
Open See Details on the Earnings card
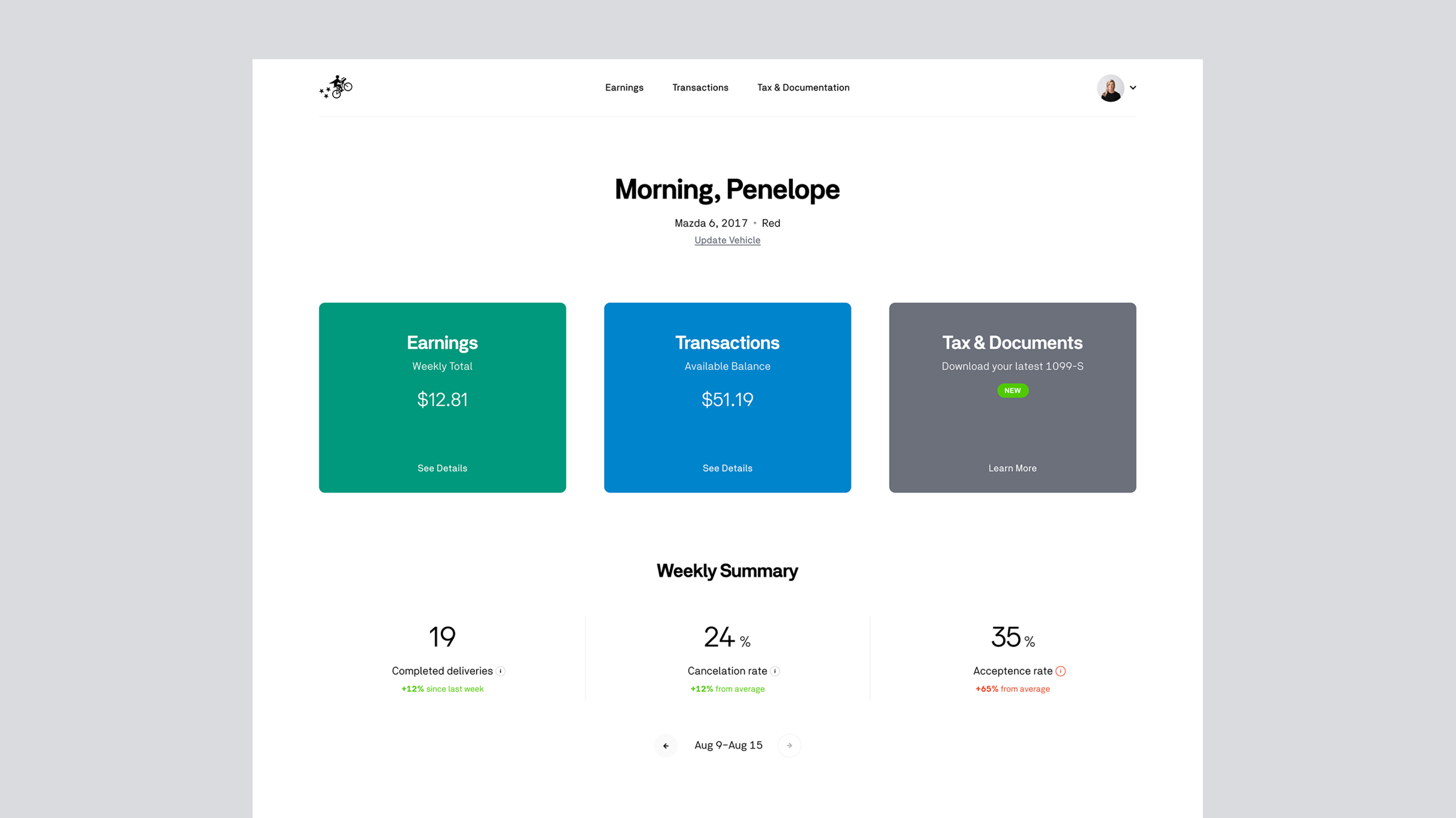pyautogui.click(x=442, y=468)
